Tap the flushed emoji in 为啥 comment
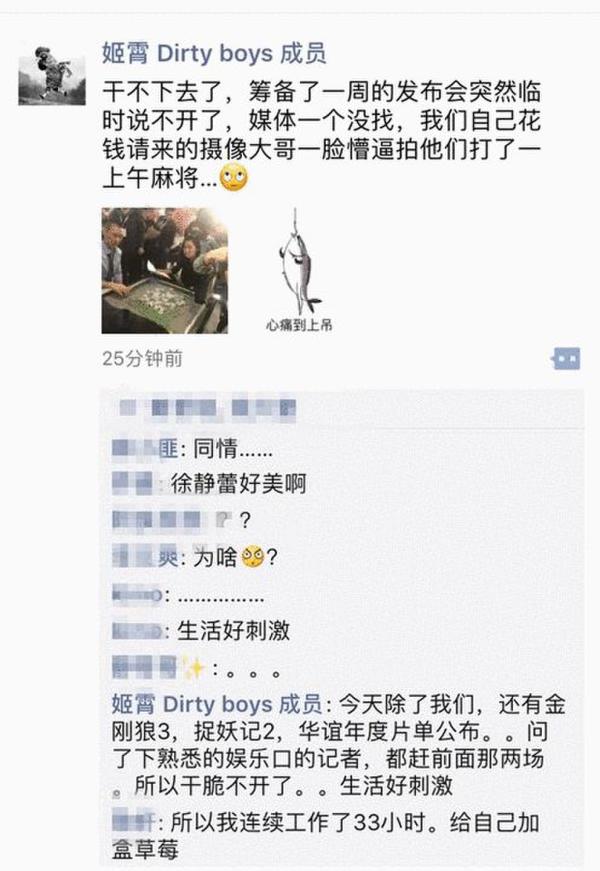600x871 pixels. [253, 557]
